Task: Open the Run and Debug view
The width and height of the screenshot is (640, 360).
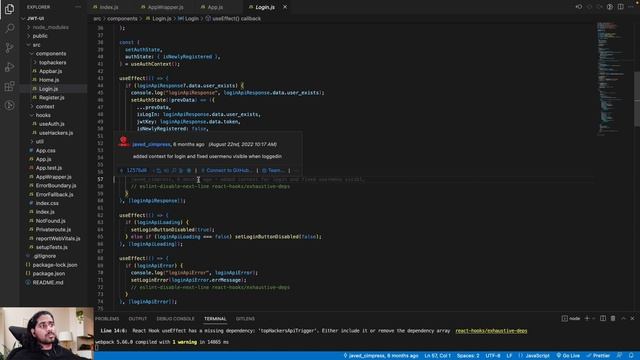Action: tap(9, 67)
